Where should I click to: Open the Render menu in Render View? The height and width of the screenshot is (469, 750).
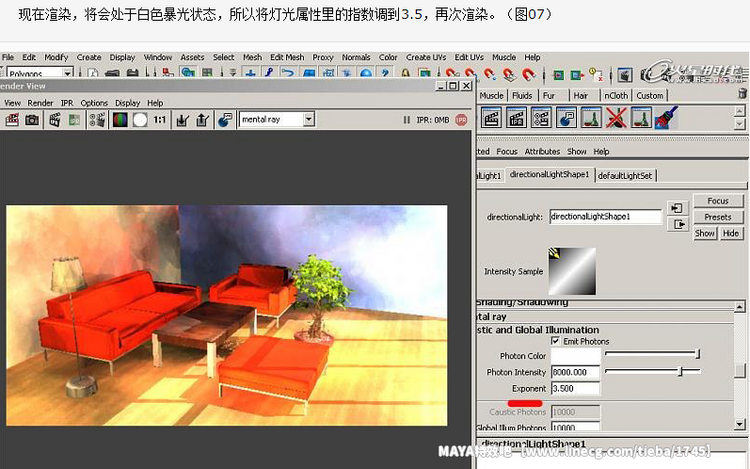pyautogui.click(x=40, y=103)
